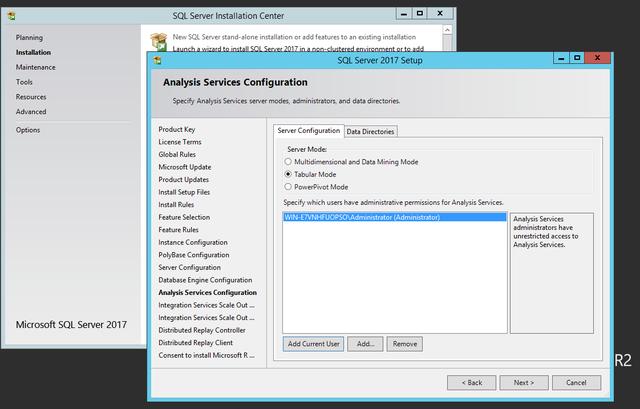Viewport: 640px width, 409px height.
Task: Click the Add Current User button
Action: pos(313,344)
